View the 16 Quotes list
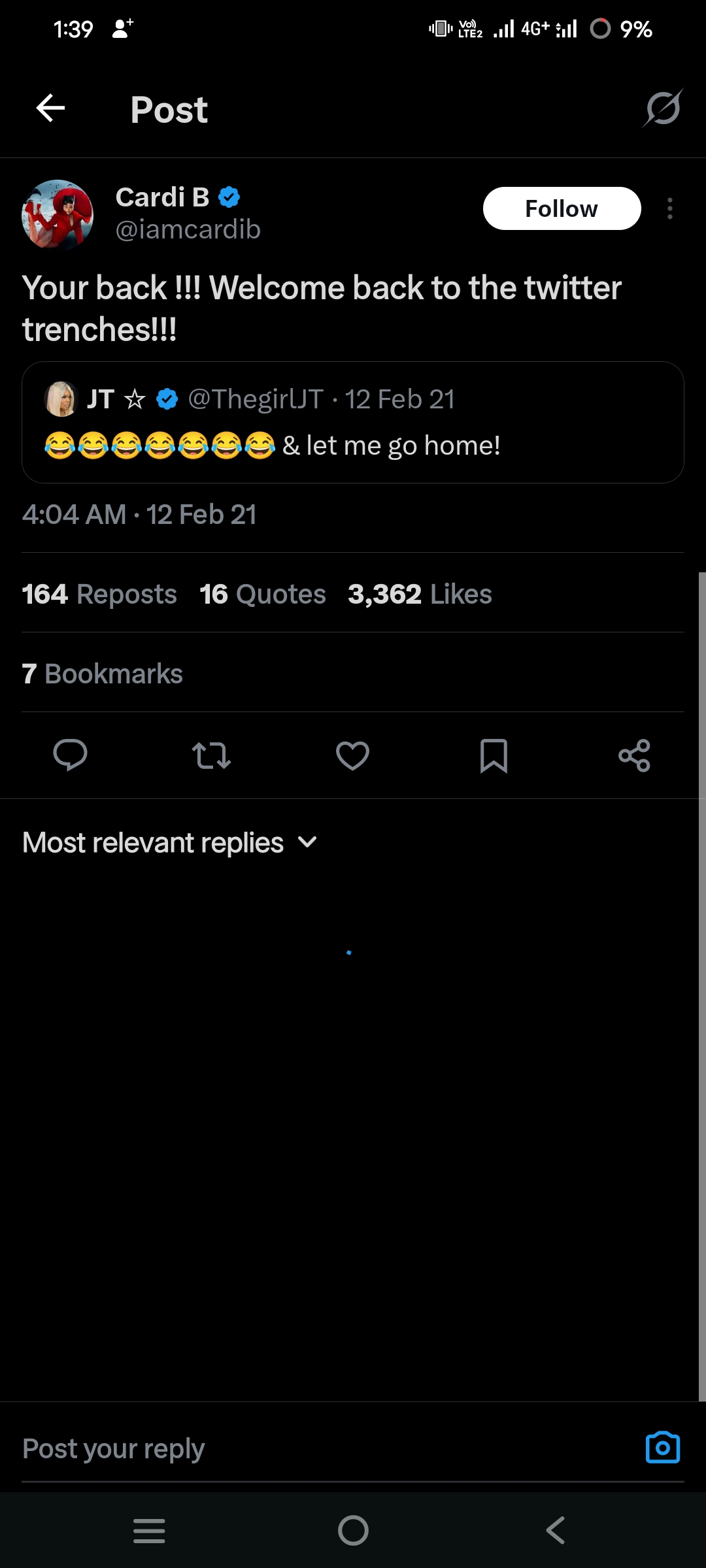This screenshot has height=1568, width=706. click(263, 594)
